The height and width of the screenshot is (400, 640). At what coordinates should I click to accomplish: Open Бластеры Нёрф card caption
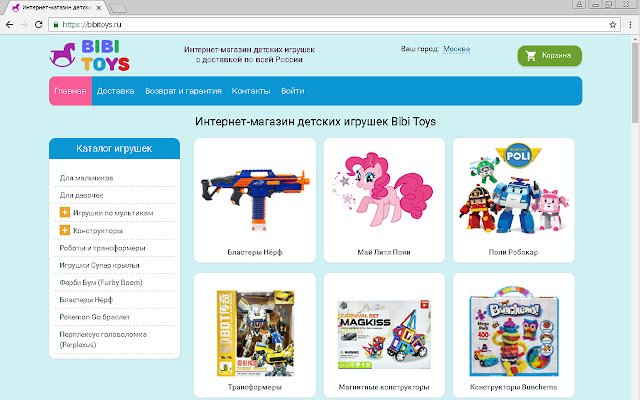coord(255,252)
